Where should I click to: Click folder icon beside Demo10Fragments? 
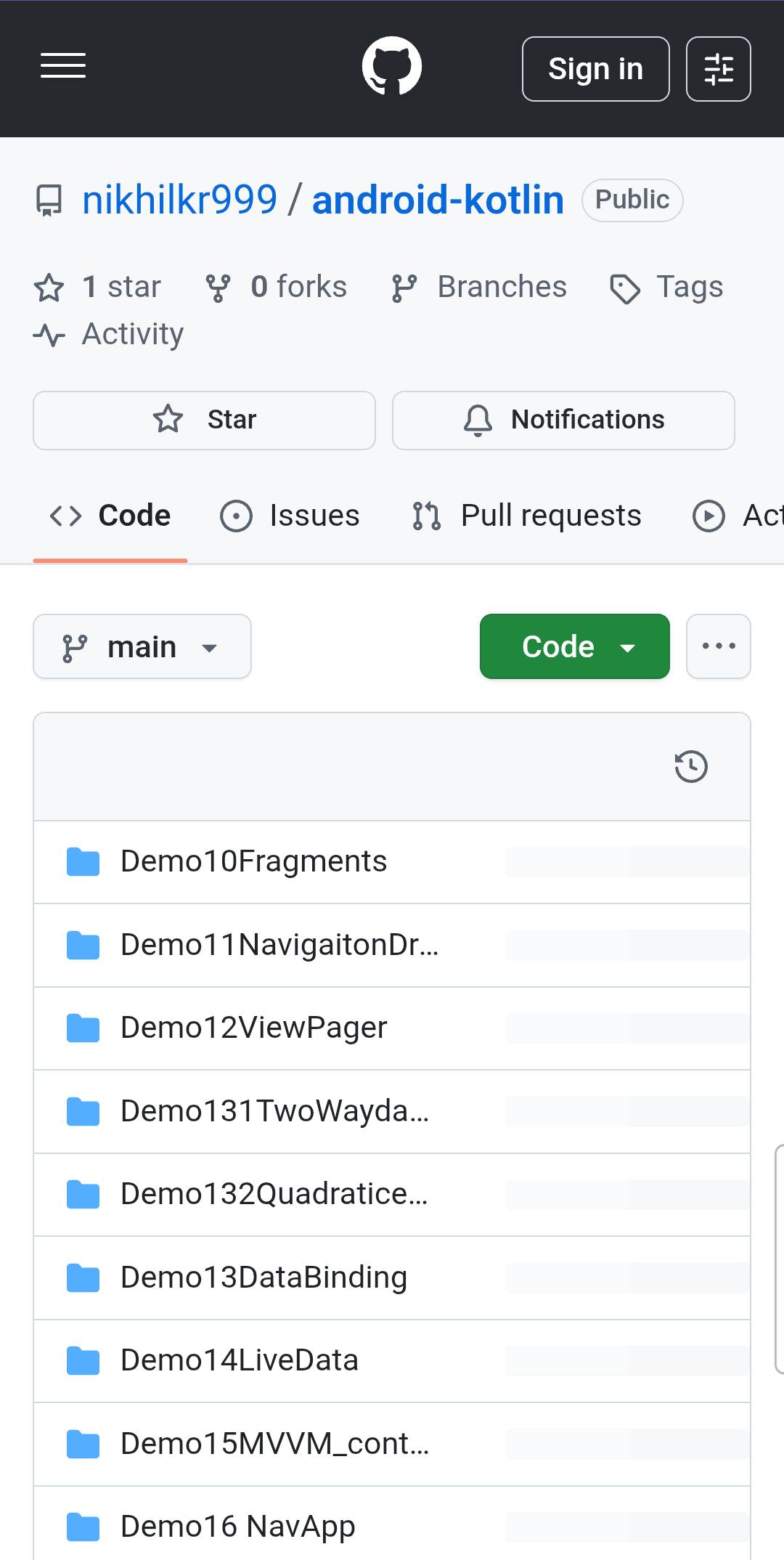tap(83, 862)
